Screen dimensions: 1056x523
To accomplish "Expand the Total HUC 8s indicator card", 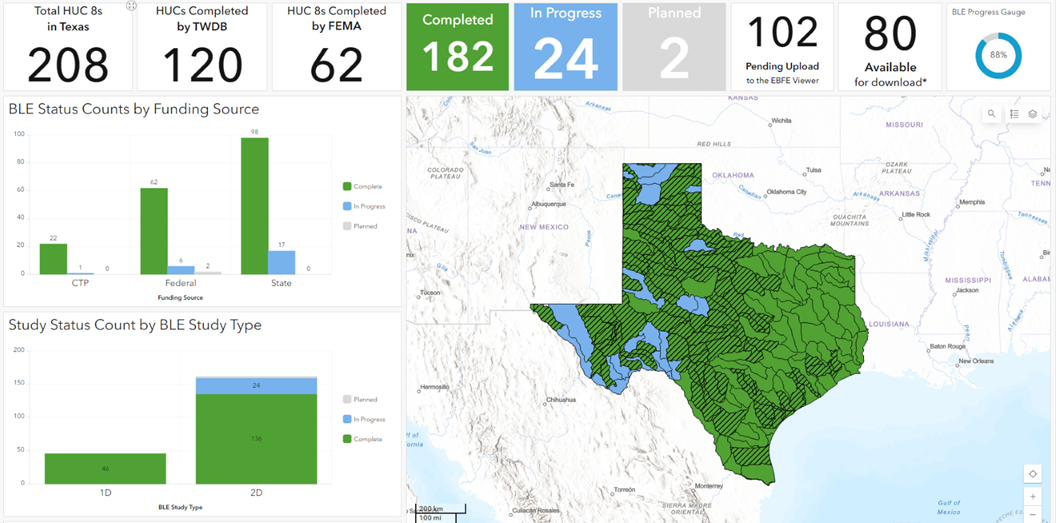I will click(x=131, y=7).
